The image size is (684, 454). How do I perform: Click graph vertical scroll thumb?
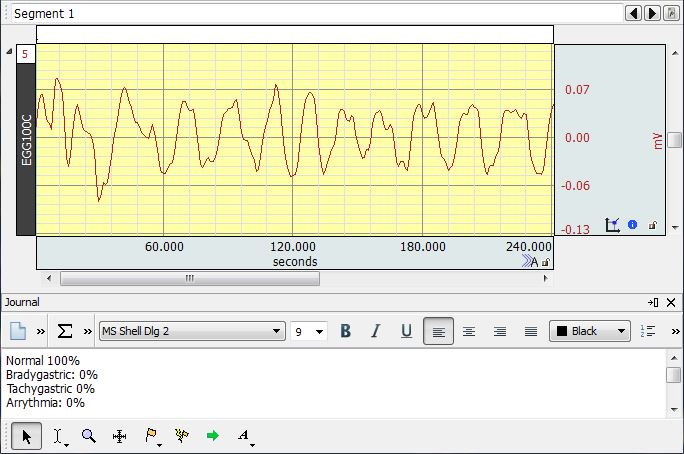click(x=674, y=140)
